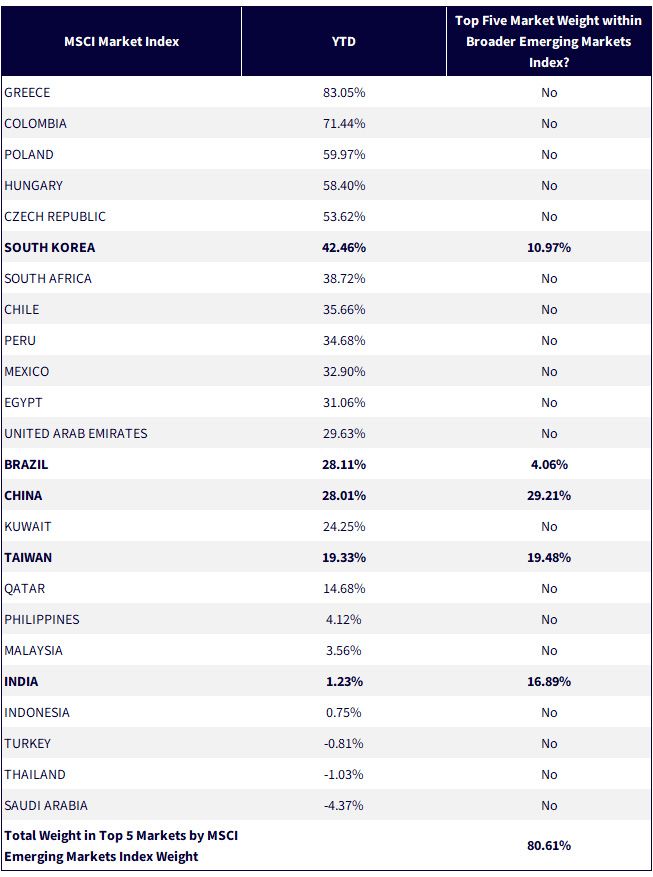Select India's 16.89% weight cell
Screen dimensions: 653x877
click(549, 681)
